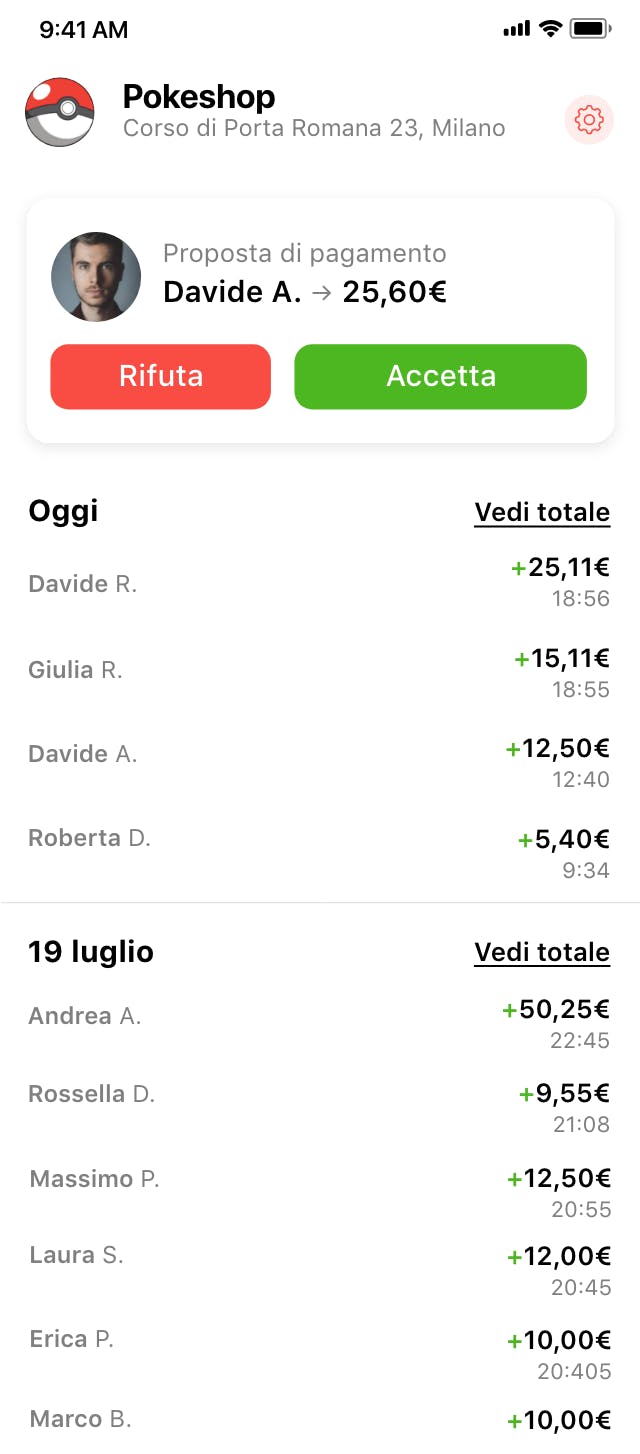Tap the Wi-Fi status icon
Image resolution: width=640 pixels, height=1454 pixels.
(x=550, y=29)
